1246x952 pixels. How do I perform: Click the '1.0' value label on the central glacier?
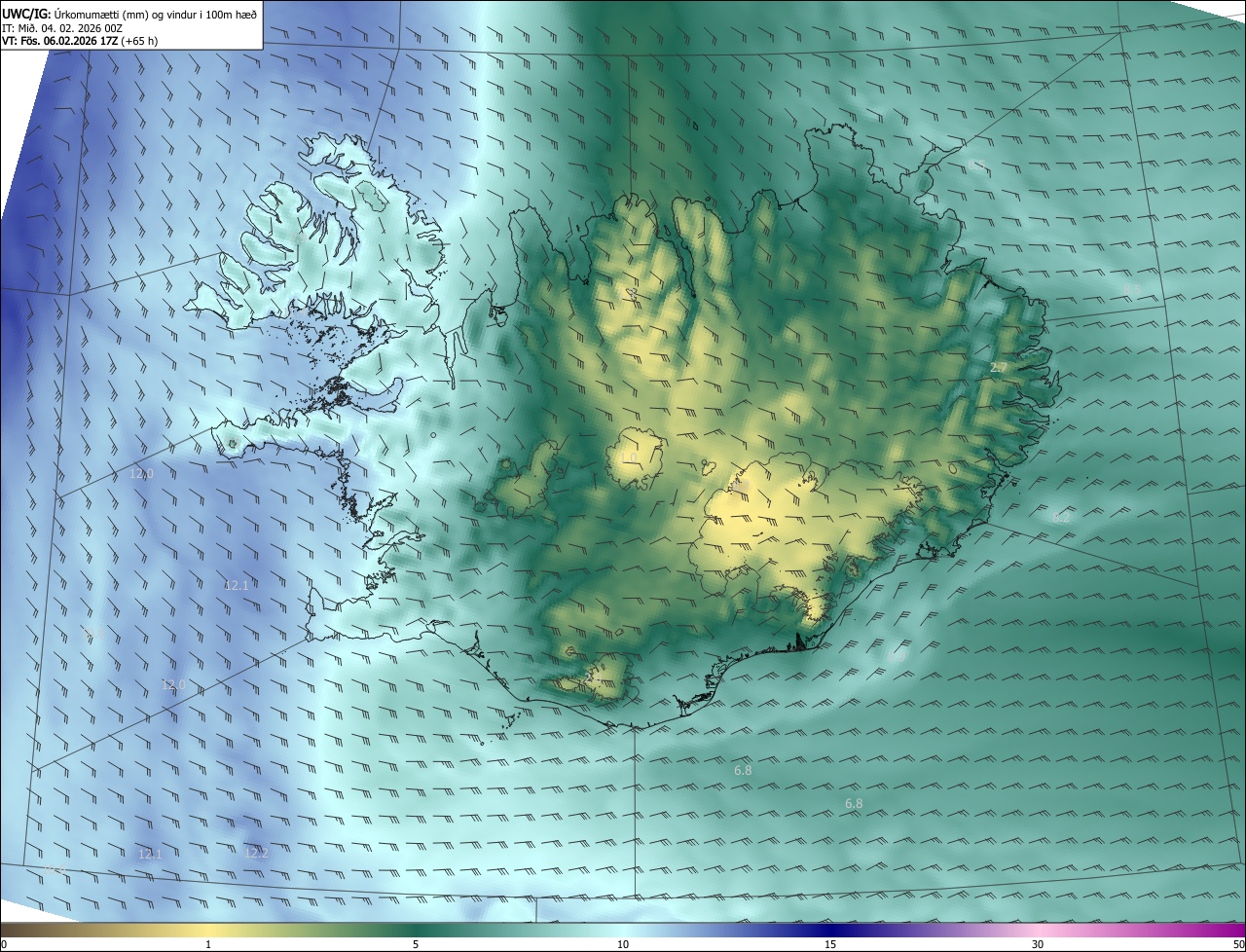click(629, 458)
